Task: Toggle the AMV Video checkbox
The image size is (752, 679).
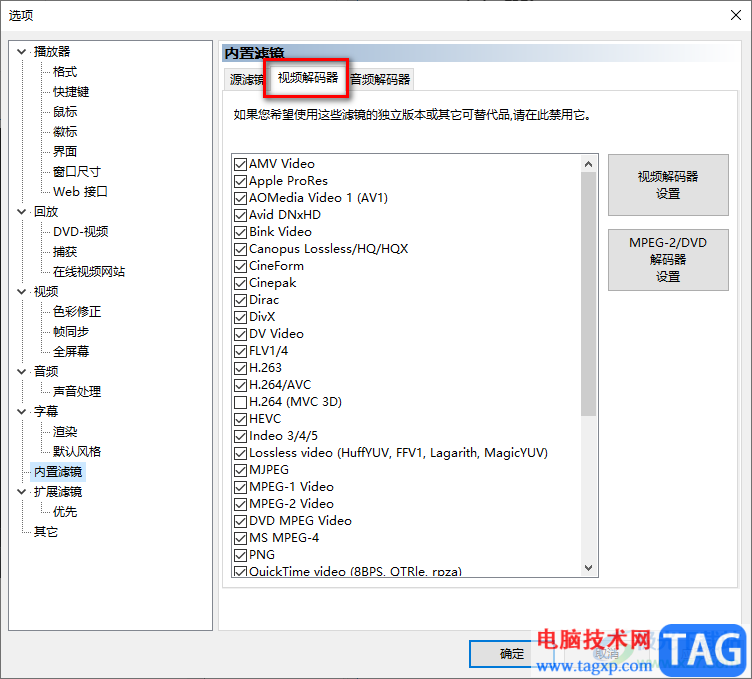Action: pos(240,164)
